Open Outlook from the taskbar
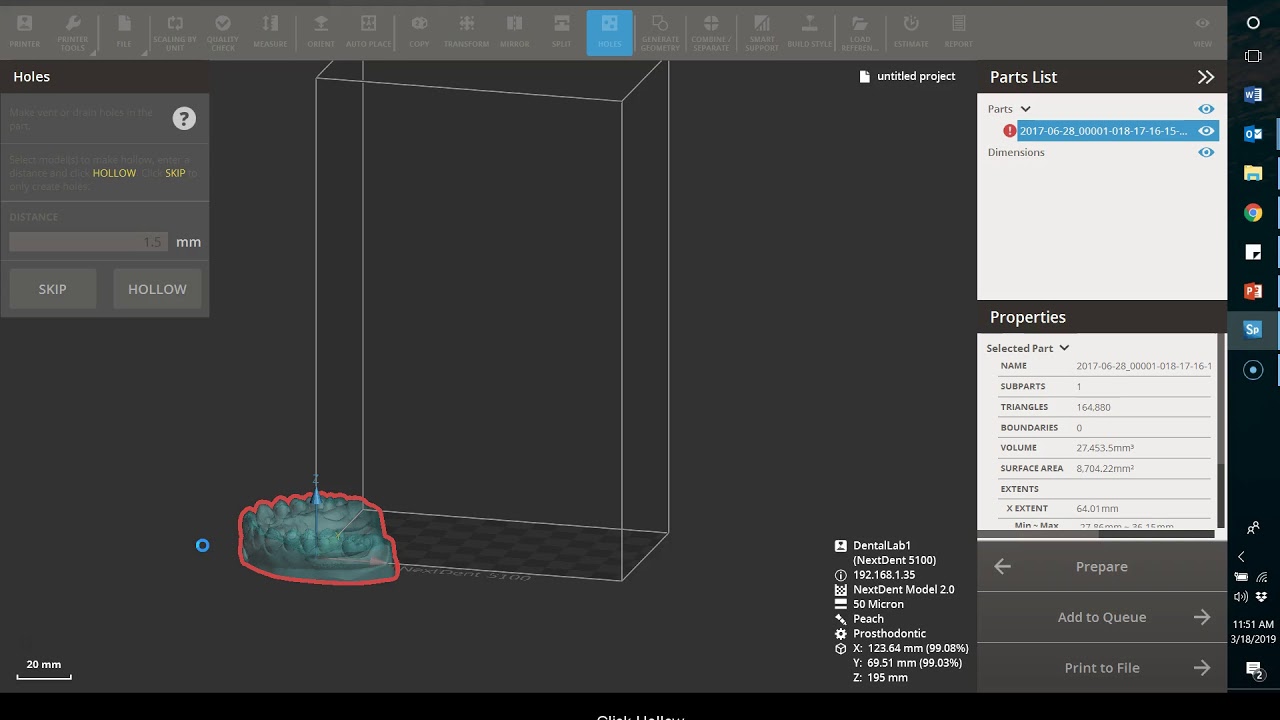This screenshot has height=720, width=1280. tap(1253, 134)
